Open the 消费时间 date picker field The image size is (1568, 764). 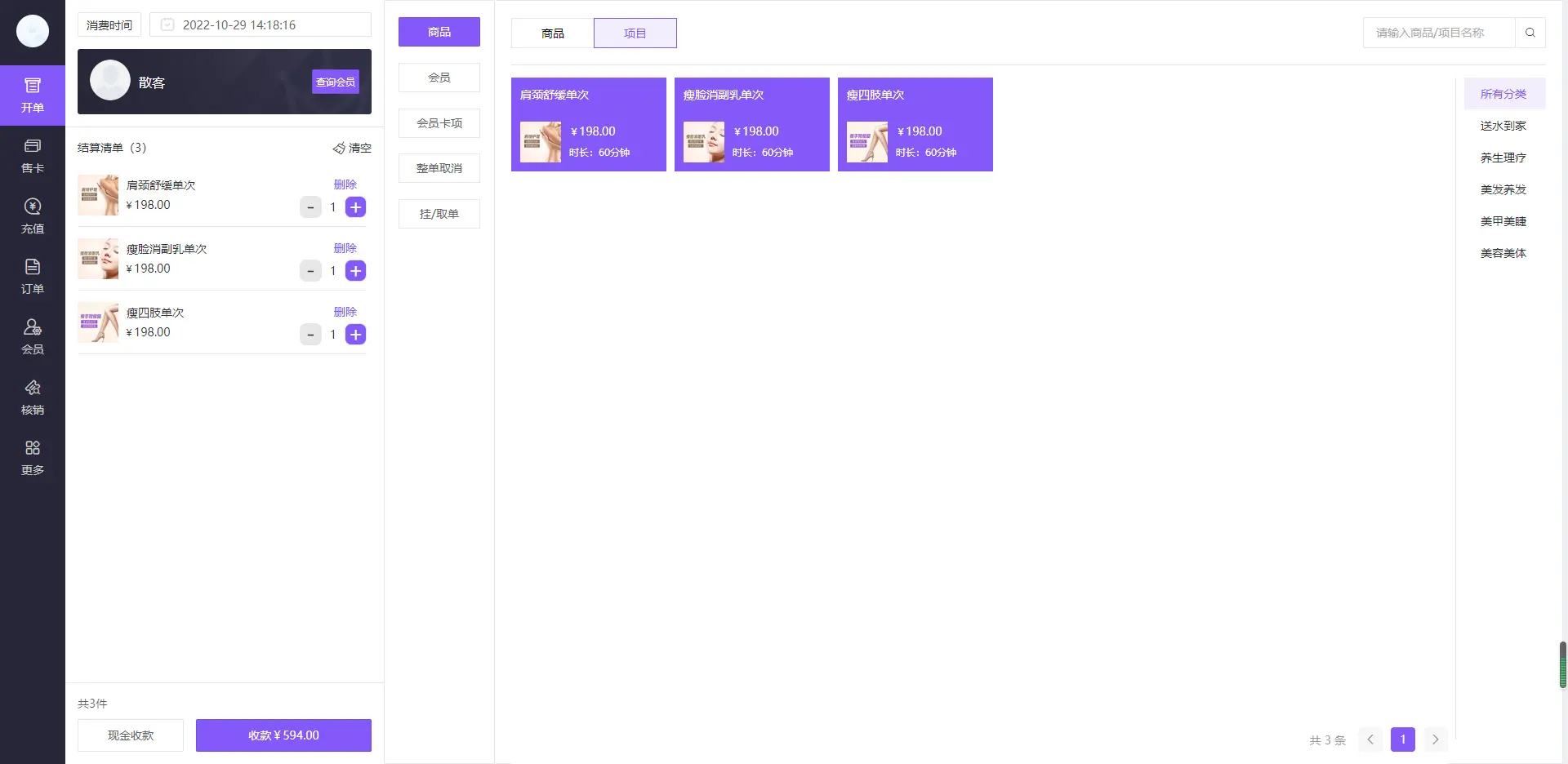click(x=260, y=25)
